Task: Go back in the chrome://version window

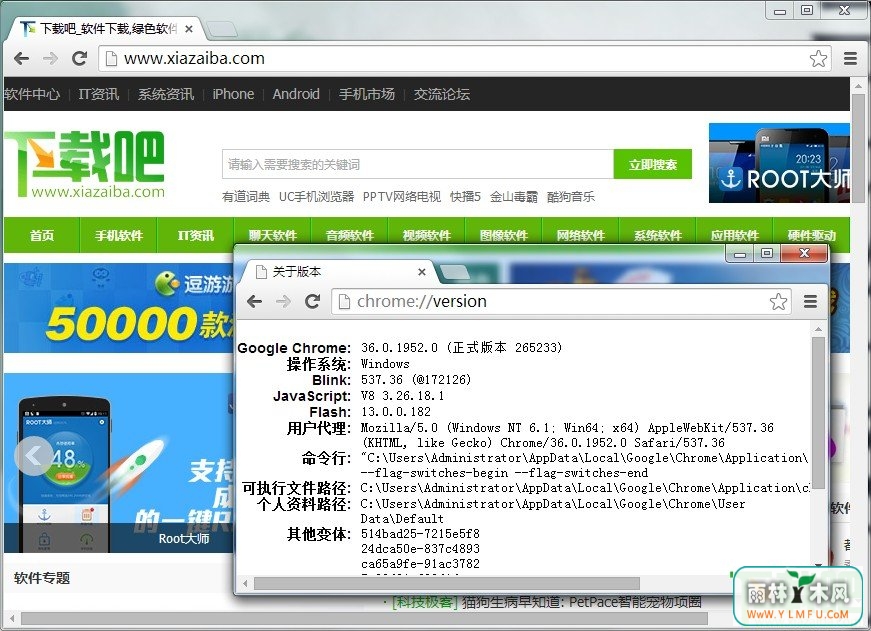Action: click(254, 302)
